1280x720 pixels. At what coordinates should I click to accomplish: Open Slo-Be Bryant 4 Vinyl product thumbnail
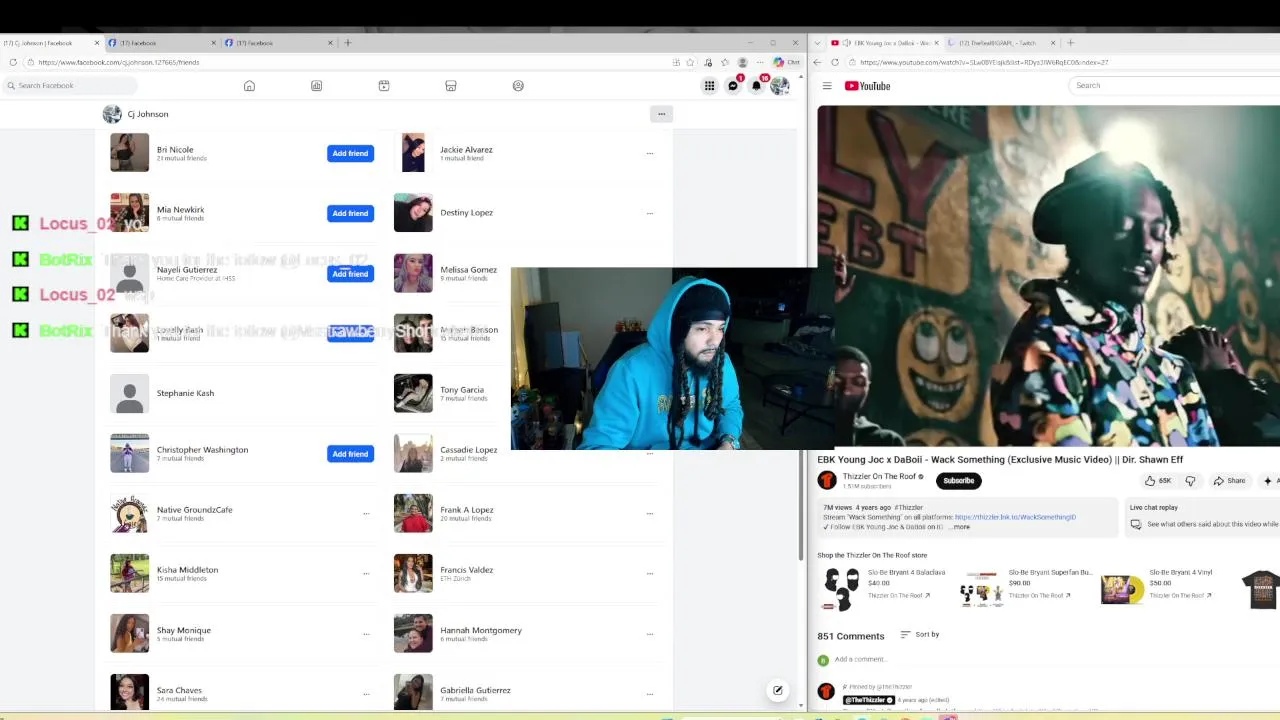point(1122,588)
